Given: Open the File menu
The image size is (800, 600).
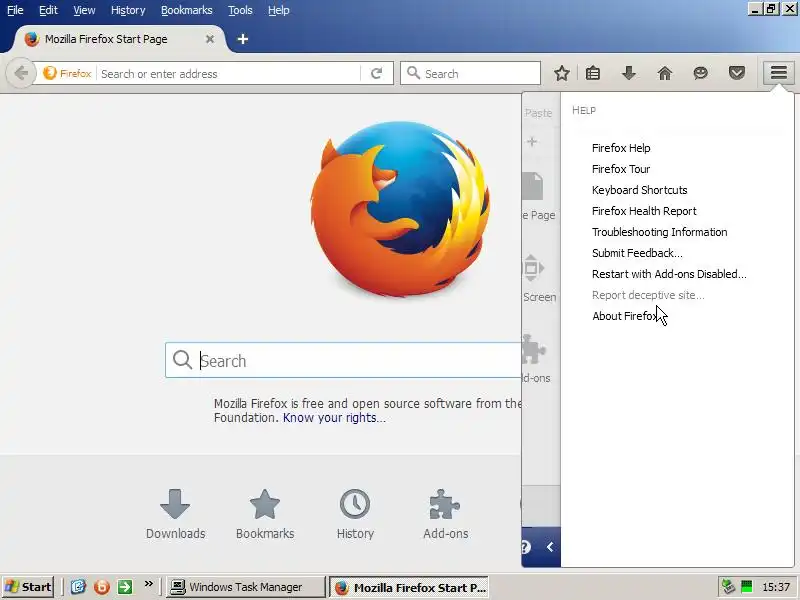Looking at the screenshot, I should pos(15,10).
